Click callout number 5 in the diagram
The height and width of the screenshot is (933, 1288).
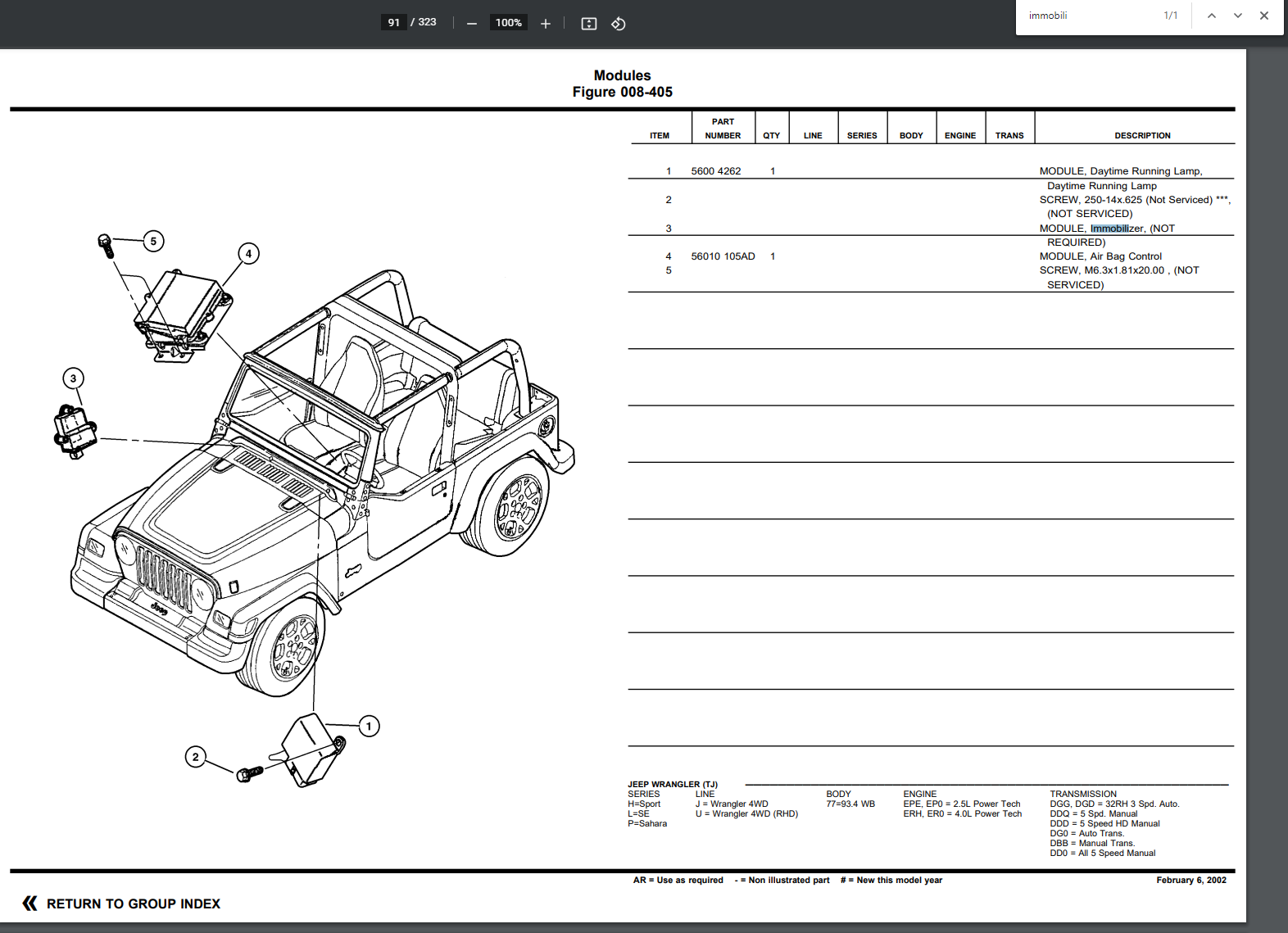153,242
